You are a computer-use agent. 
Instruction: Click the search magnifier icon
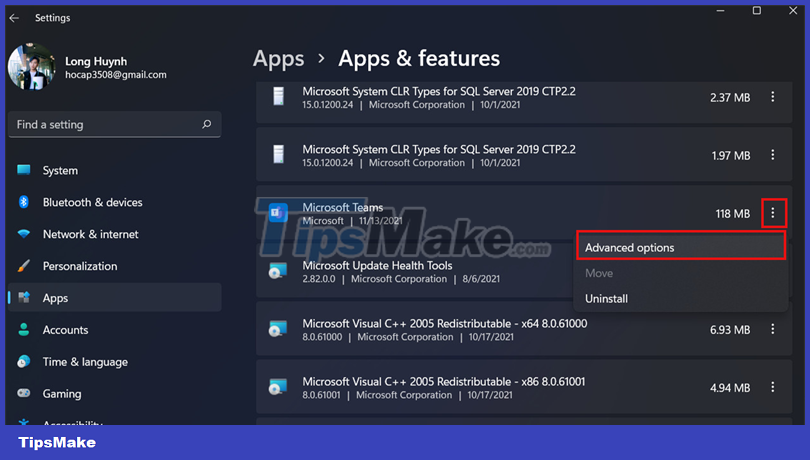(207, 124)
